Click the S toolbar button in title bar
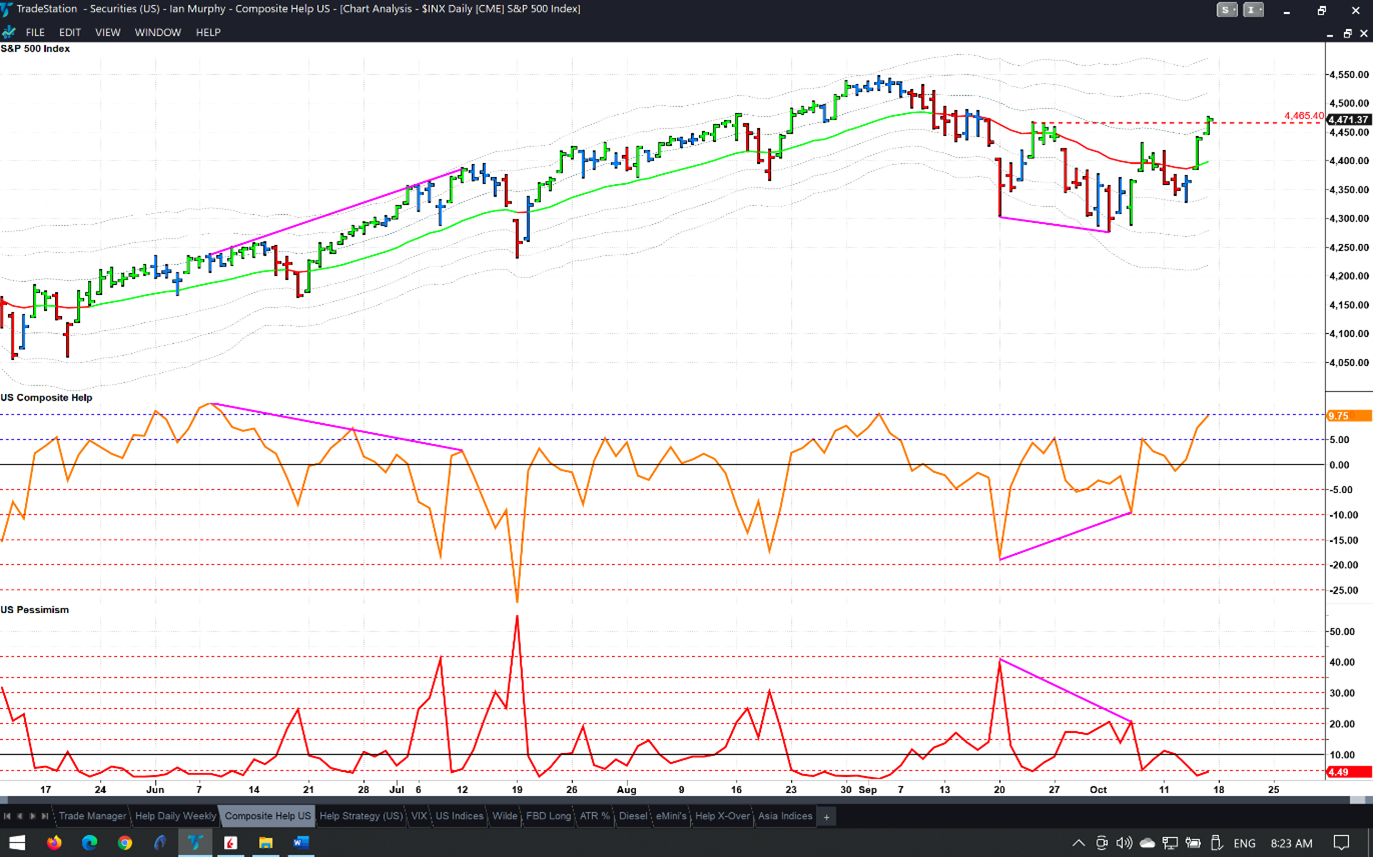 [x=1226, y=10]
